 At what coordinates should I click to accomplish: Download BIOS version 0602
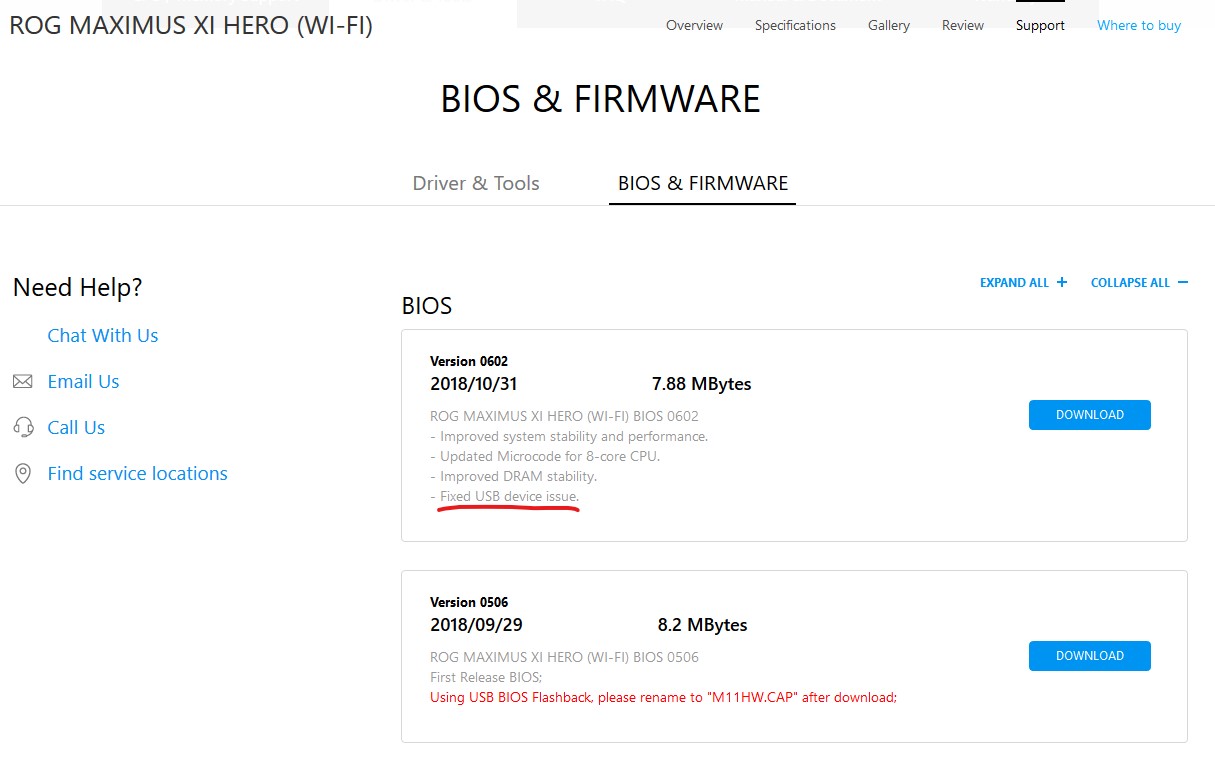pyautogui.click(x=1090, y=415)
